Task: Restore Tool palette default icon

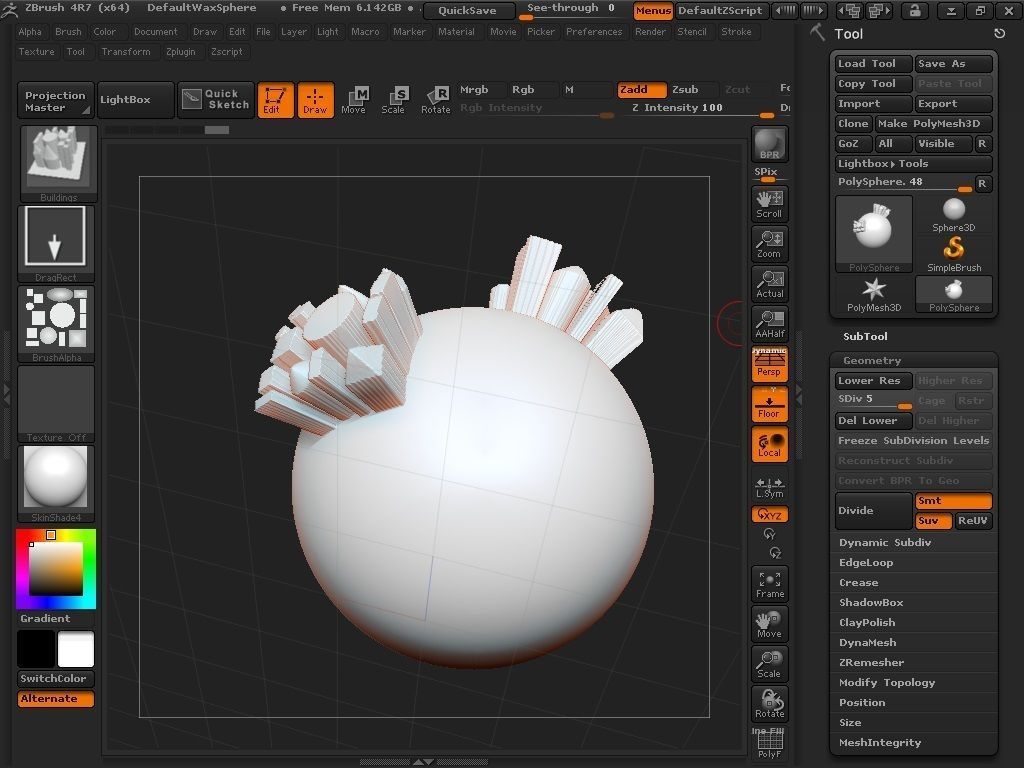Action: pyautogui.click(x=999, y=33)
